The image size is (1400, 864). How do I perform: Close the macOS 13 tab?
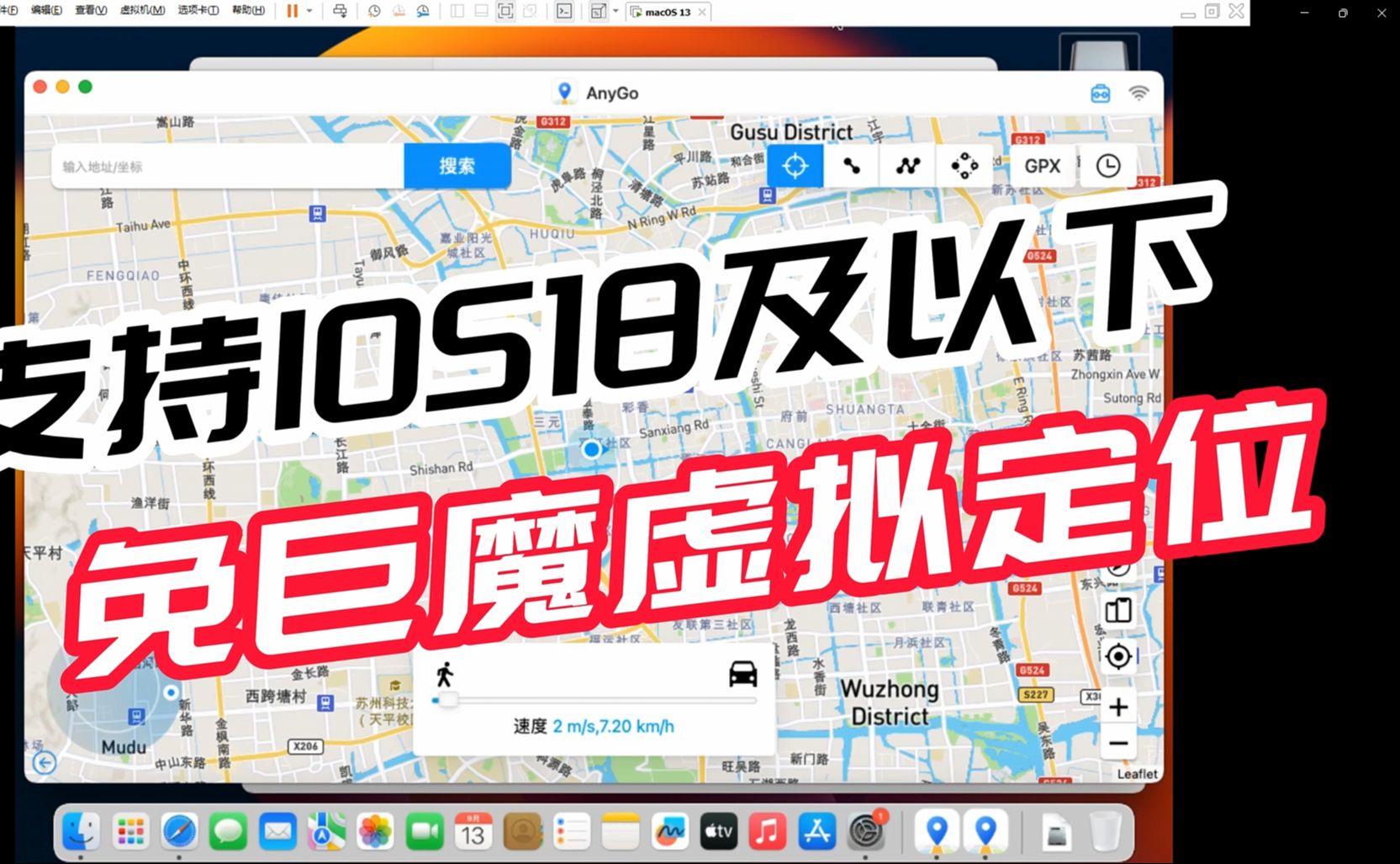pos(702,12)
